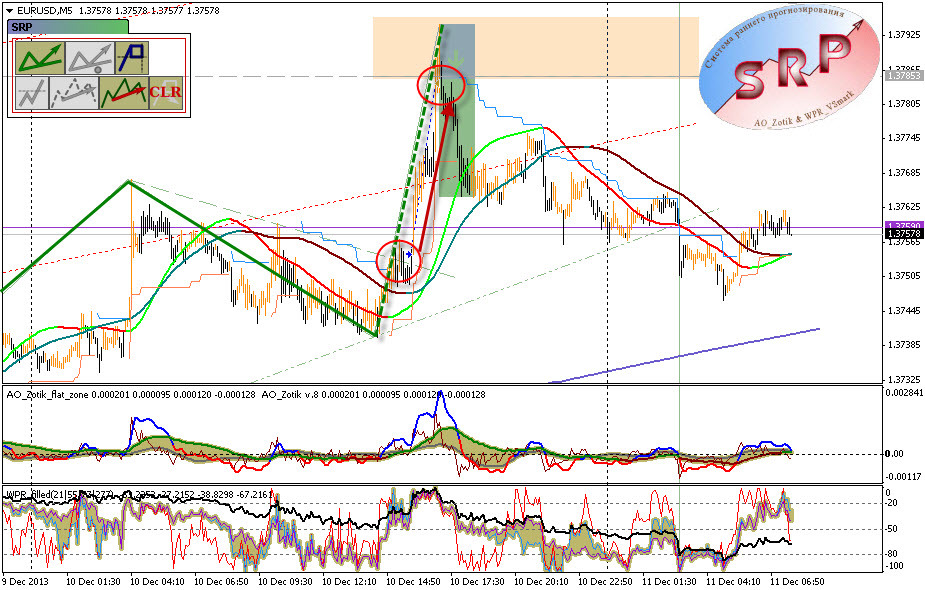
Task: Click the 10 Dec 06:50 time label
Action: 221,582
